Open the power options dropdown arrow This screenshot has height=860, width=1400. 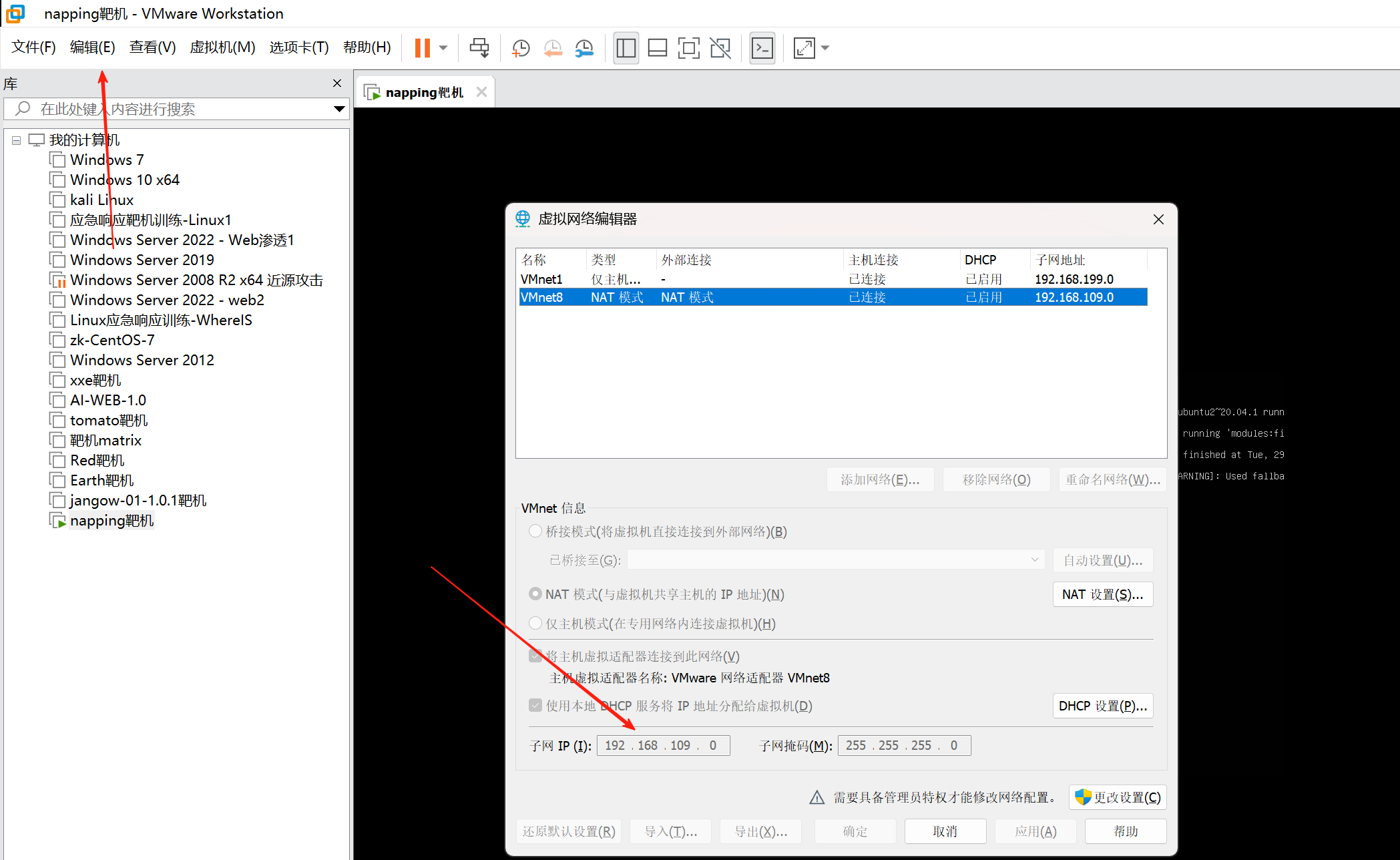pyautogui.click(x=443, y=47)
